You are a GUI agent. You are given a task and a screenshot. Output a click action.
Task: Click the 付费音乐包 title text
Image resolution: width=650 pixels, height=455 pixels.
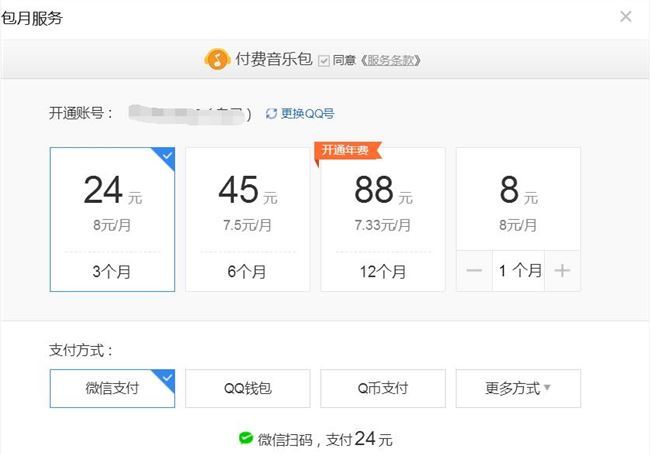coord(274,59)
